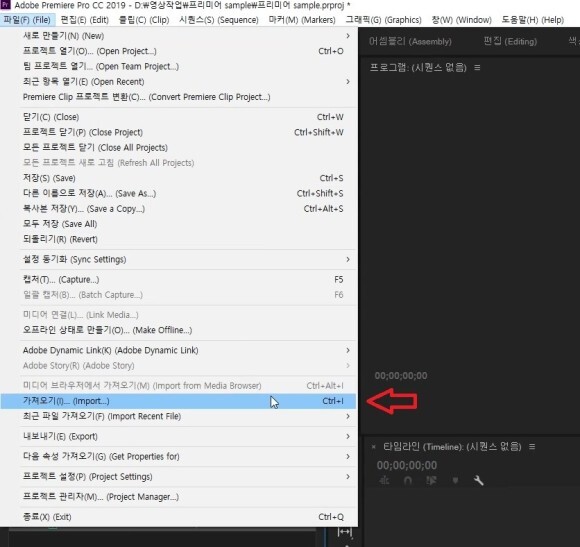
Task: Choose Close All Projects menu entry
Action: 178,148
